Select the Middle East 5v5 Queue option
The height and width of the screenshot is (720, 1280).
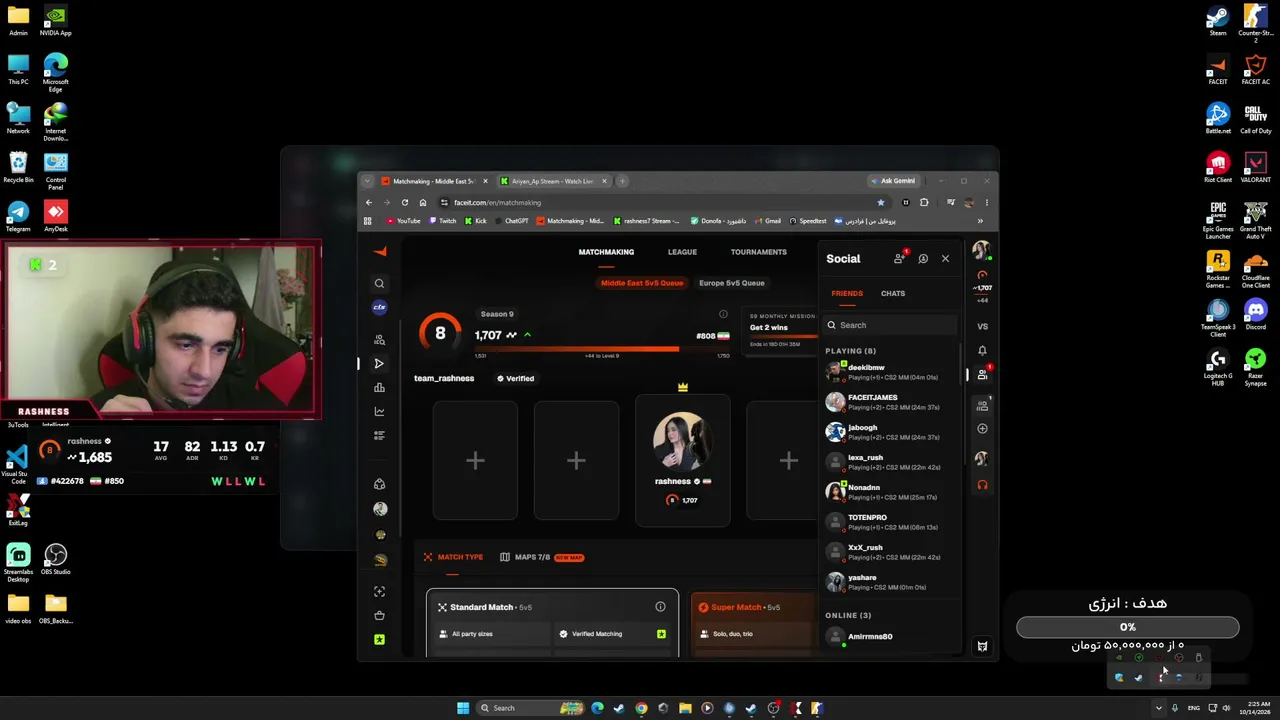coord(642,283)
